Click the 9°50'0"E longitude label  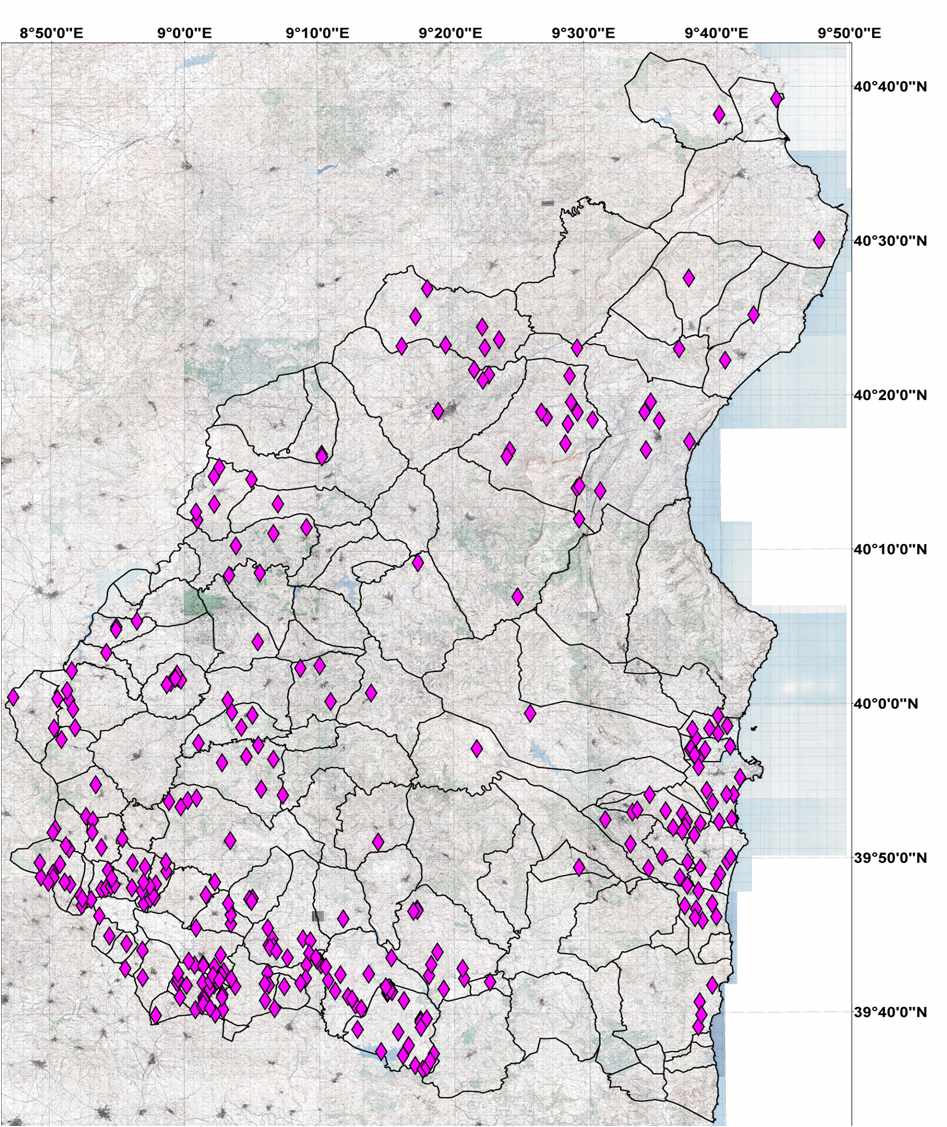tap(848, 33)
